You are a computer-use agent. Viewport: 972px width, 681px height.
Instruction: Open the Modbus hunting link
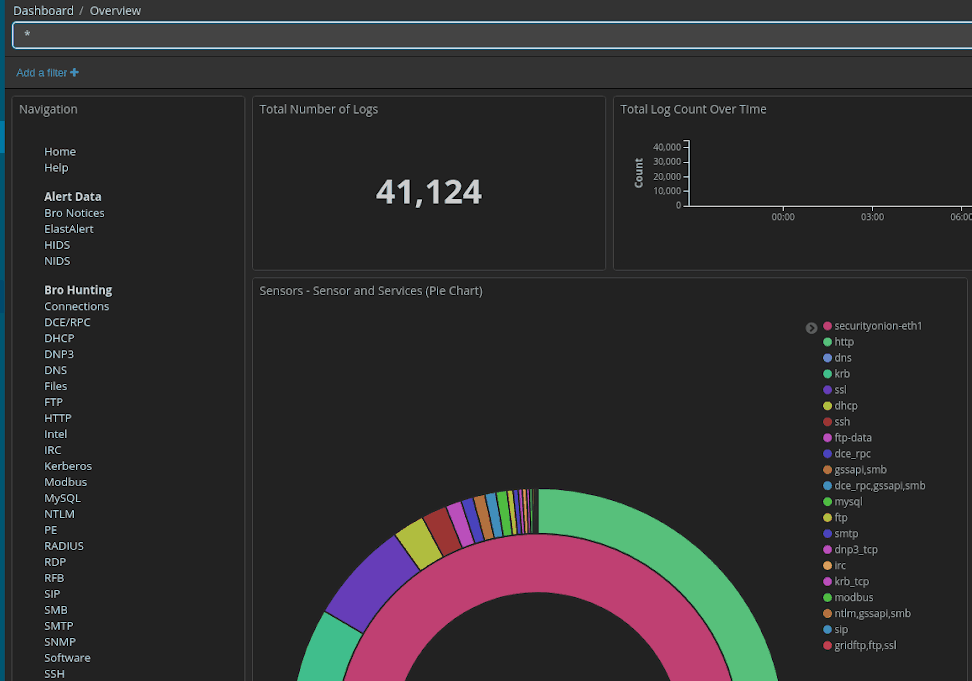(x=66, y=482)
